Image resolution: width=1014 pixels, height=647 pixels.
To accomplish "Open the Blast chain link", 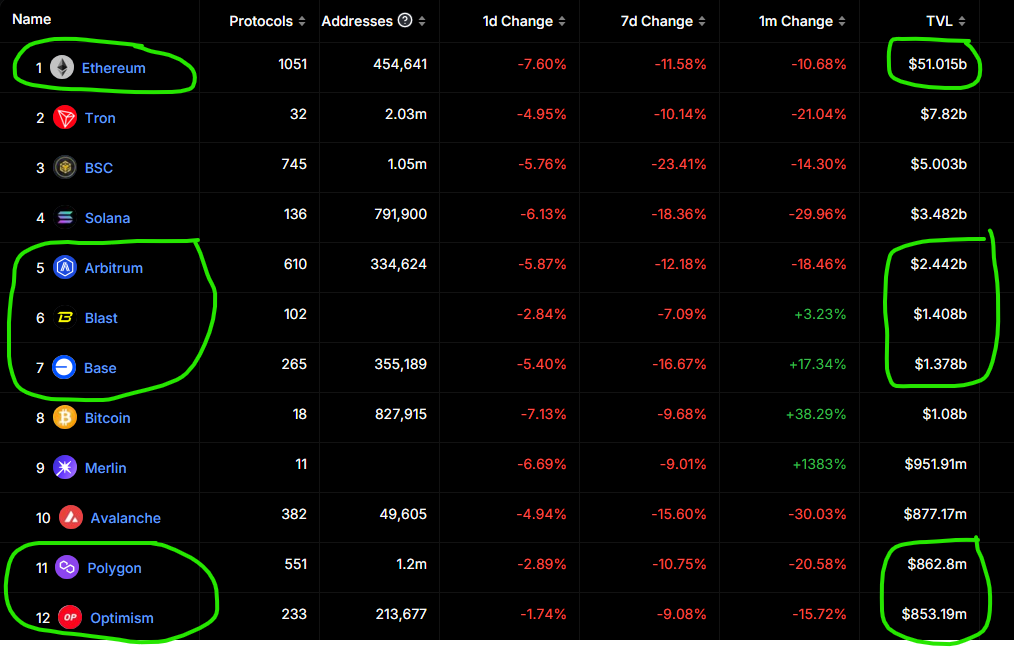I will [x=101, y=318].
